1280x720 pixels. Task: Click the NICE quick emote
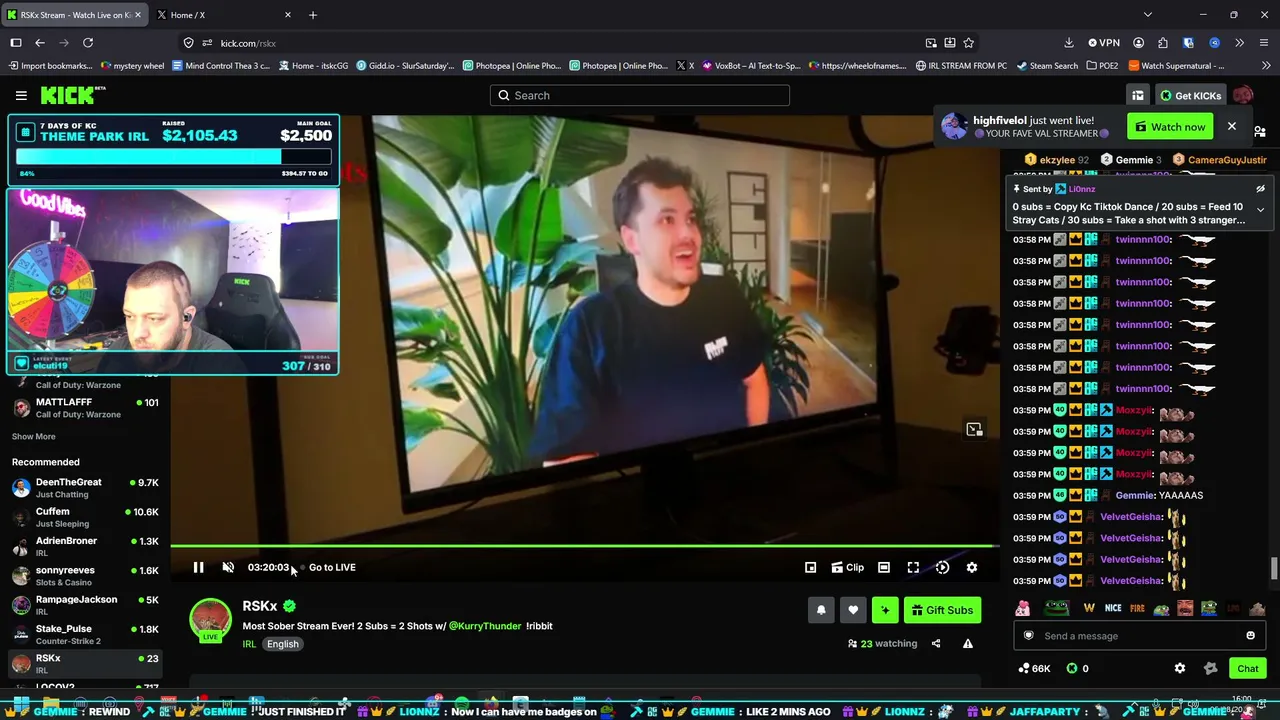1113,608
